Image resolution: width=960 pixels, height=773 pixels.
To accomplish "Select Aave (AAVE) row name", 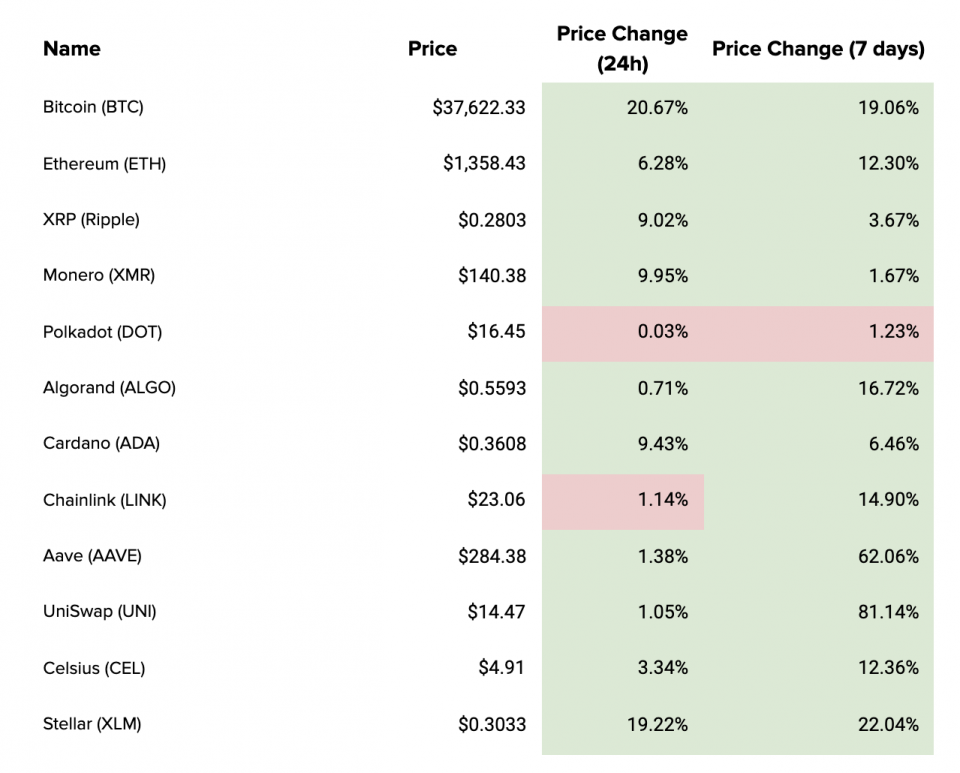I will (x=92, y=556).
